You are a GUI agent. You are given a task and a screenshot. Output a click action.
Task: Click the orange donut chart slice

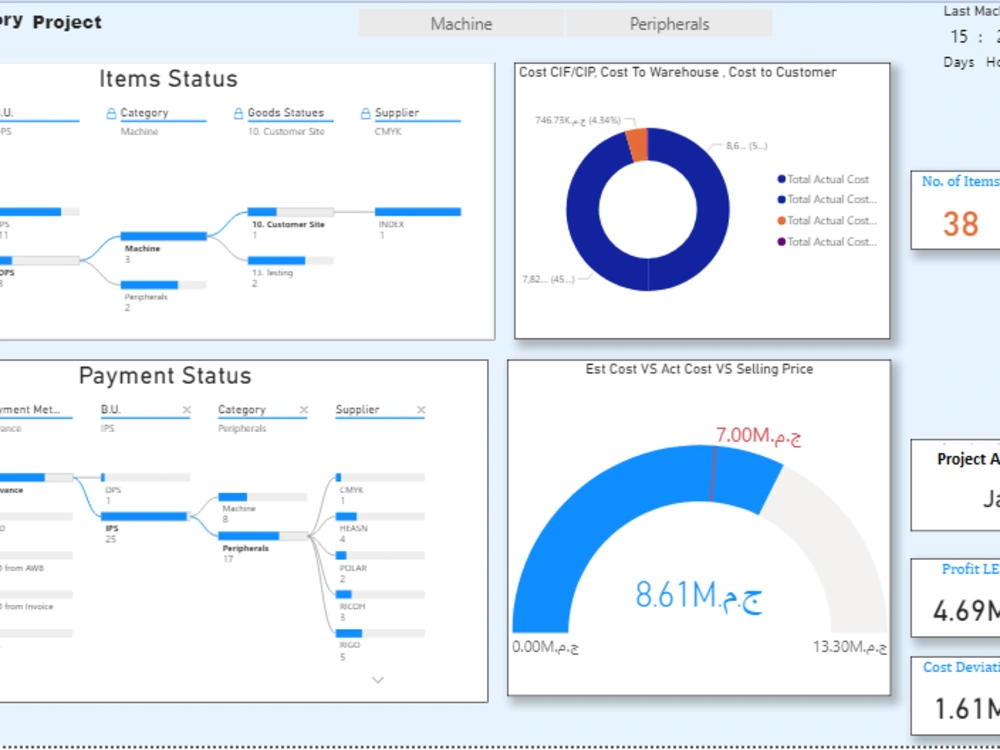[x=637, y=144]
